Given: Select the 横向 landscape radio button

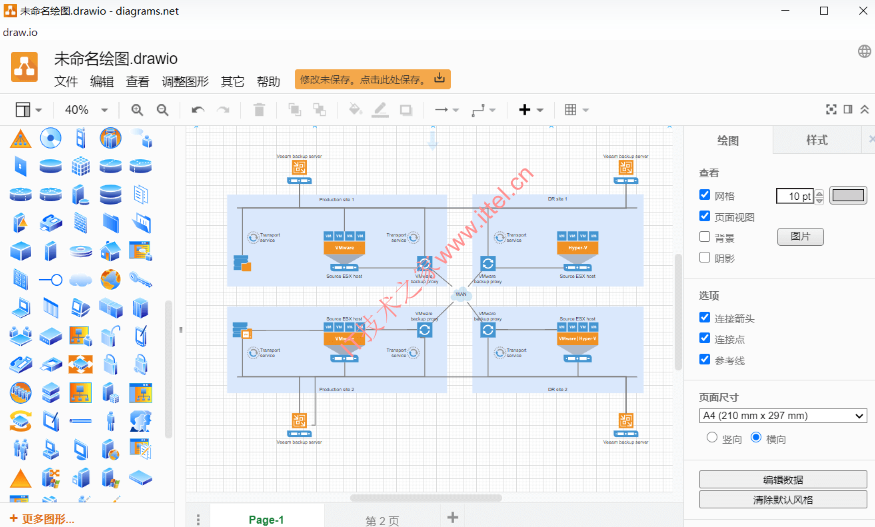Looking at the screenshot, I should 756,437.
